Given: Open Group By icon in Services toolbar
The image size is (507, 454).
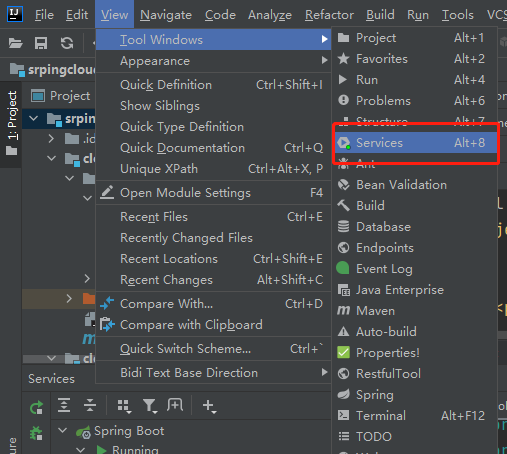Looking at the screenshot, I should (124, 406).
